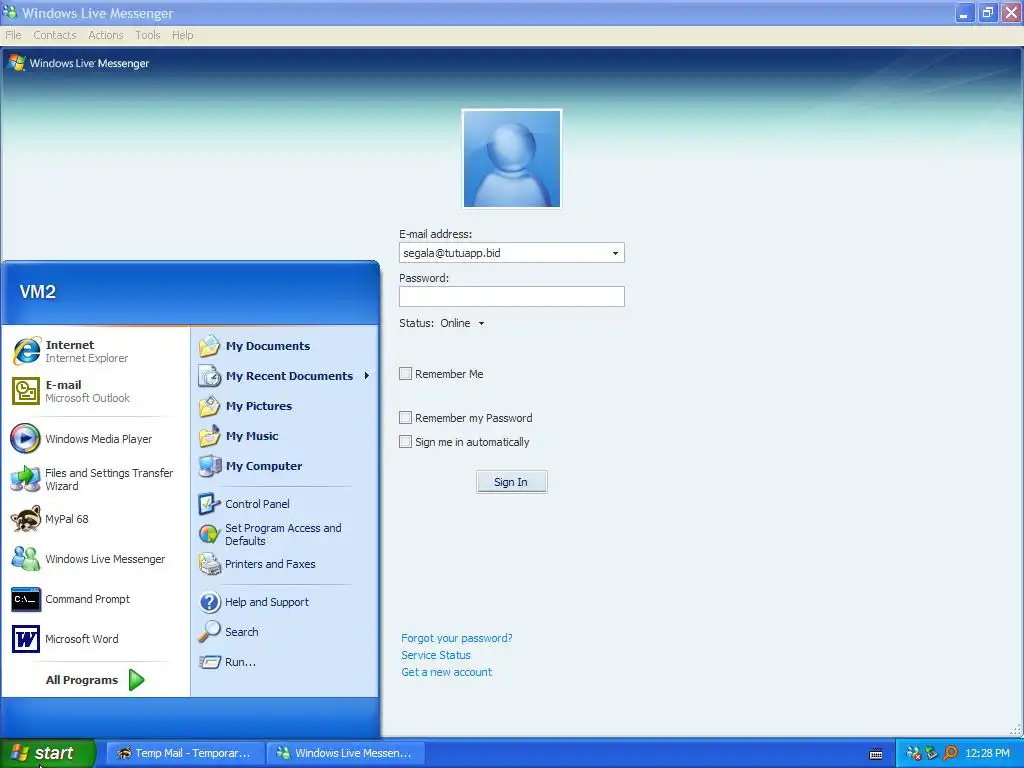Open the Help menu
1024x768 pixels.
(x=183, y=35)
